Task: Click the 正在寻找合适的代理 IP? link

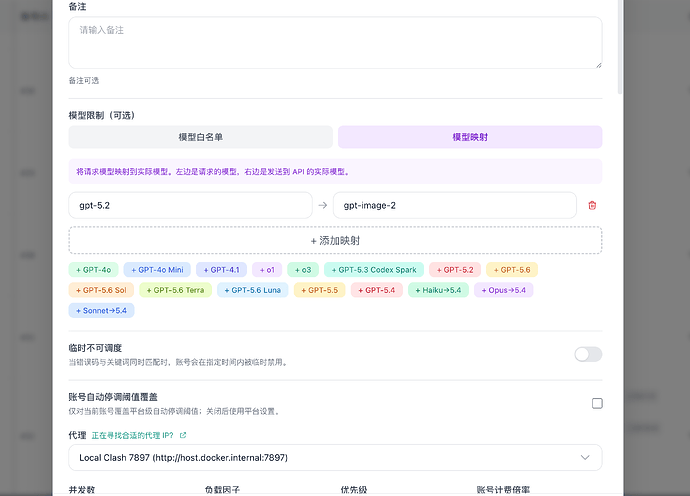Action: (132, 435)
